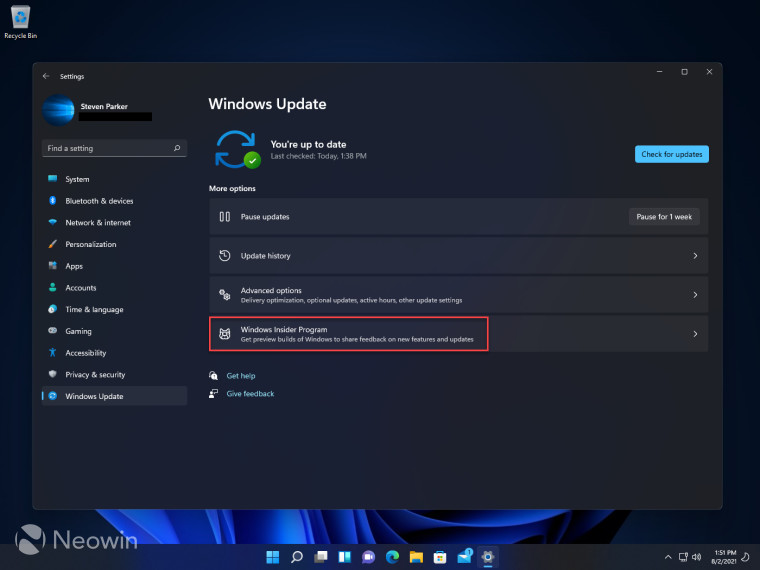Go to Gaming settings

coord(114,331)
